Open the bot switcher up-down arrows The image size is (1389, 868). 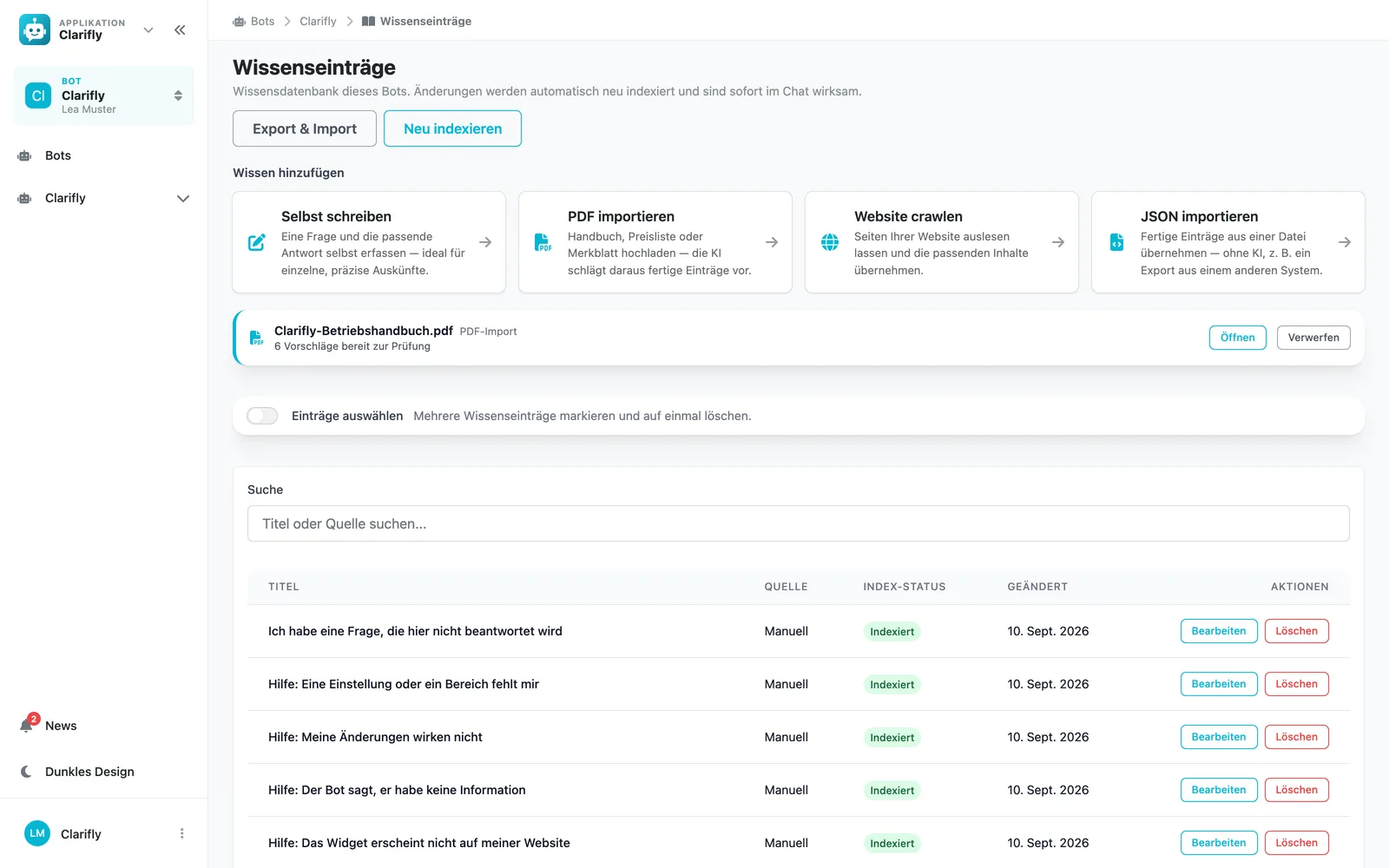pyautogui.click(x=178, y=95)
